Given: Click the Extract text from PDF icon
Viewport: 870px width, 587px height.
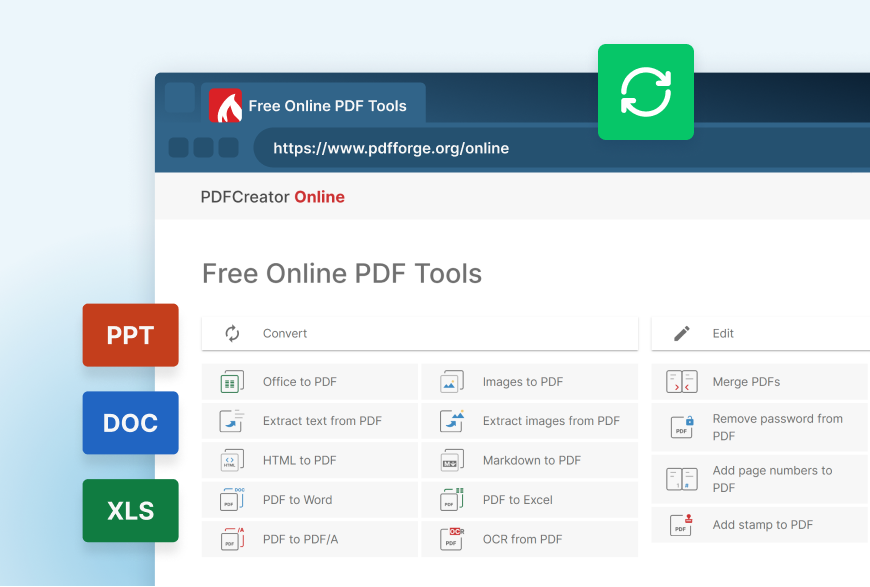Looking at the screenshot, I should click(232, 421).
